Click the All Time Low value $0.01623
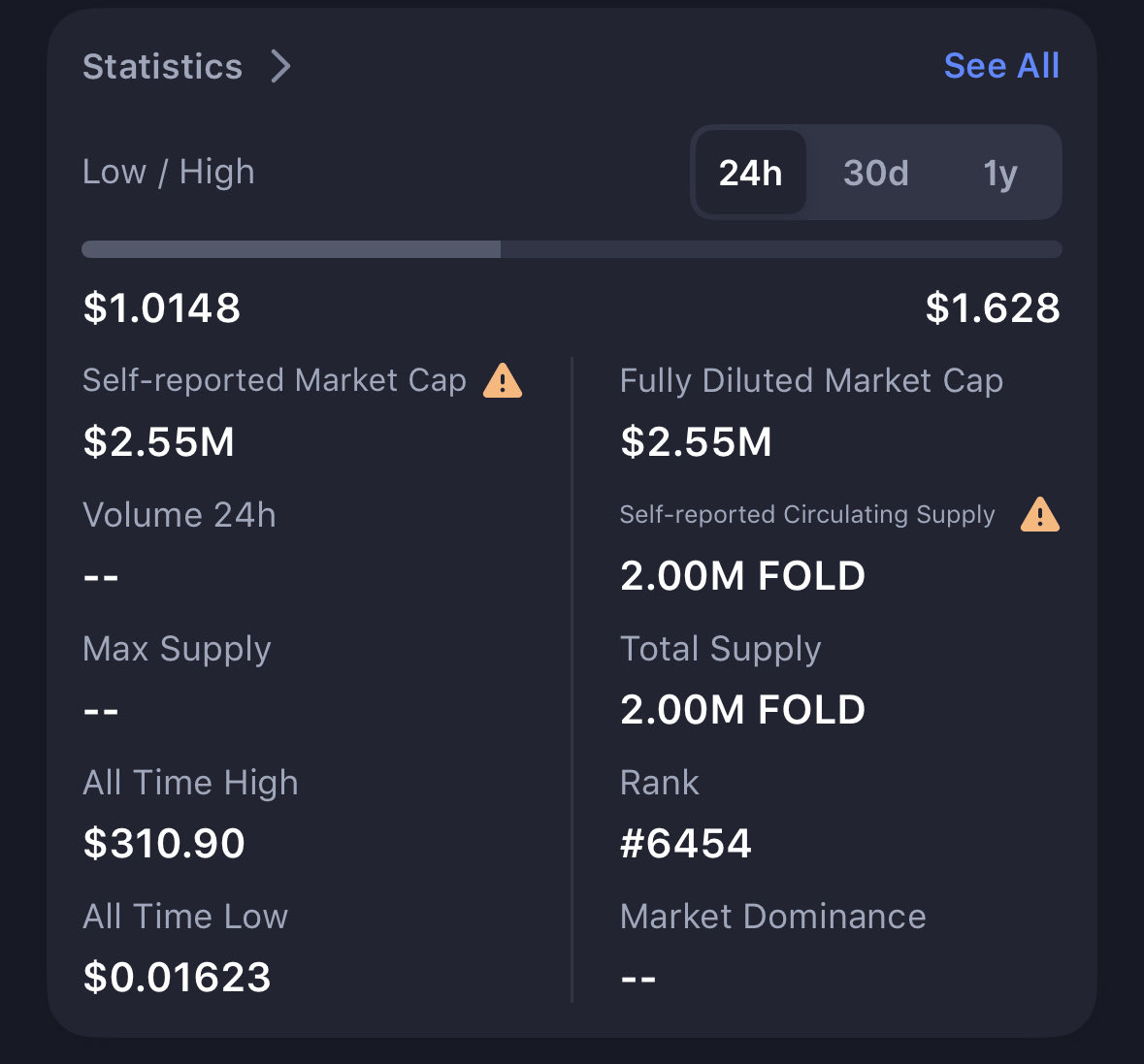The width and height of the screenshot is (1144, 1064). [x=177, y=977]
